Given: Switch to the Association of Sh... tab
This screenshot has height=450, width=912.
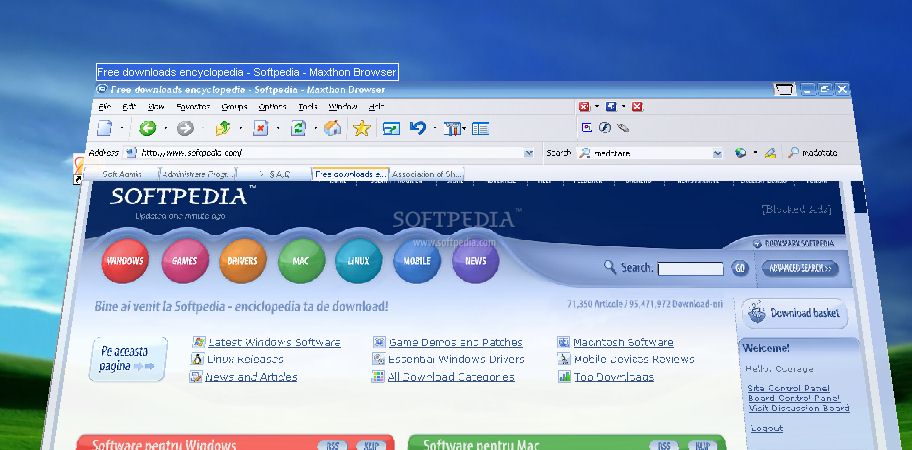Looking at the screenshot, I should [x=426, y=174].
